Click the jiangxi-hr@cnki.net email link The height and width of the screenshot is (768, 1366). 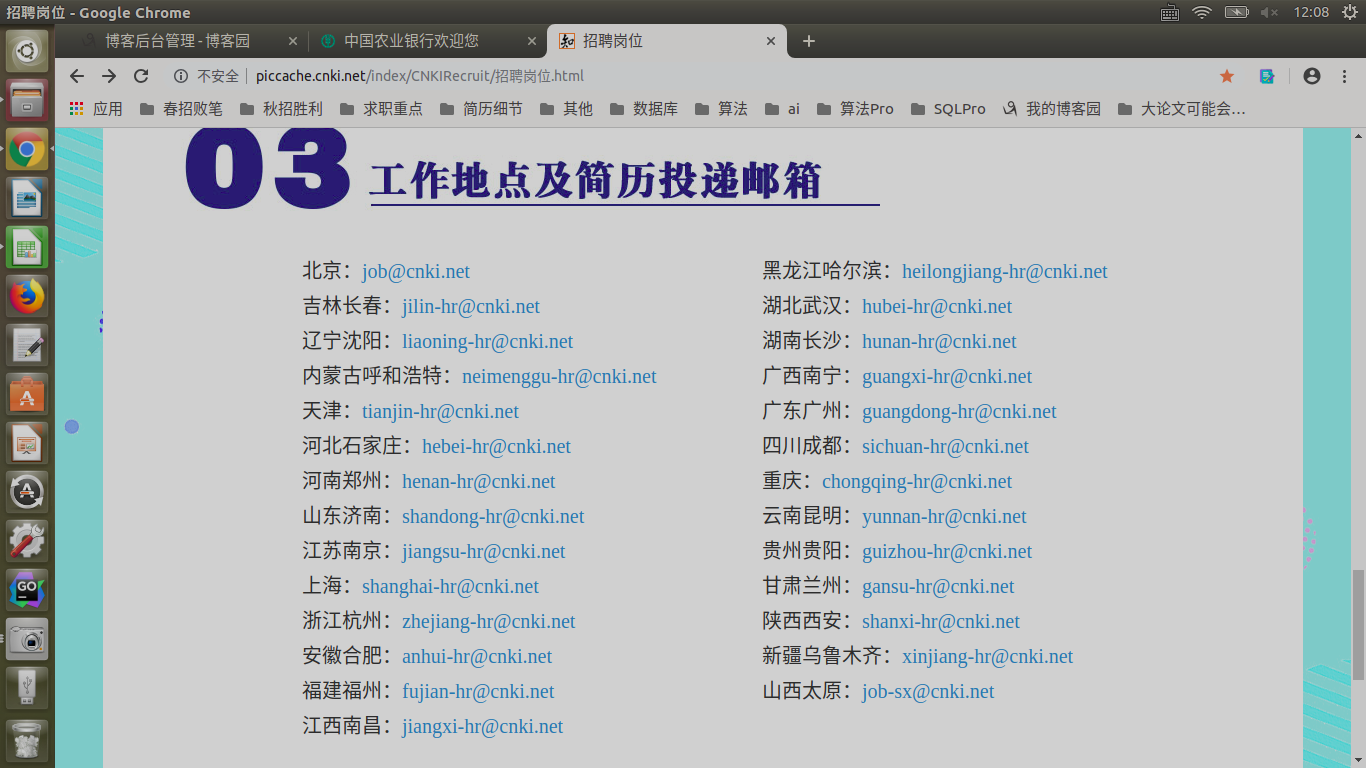coord(483,726)
